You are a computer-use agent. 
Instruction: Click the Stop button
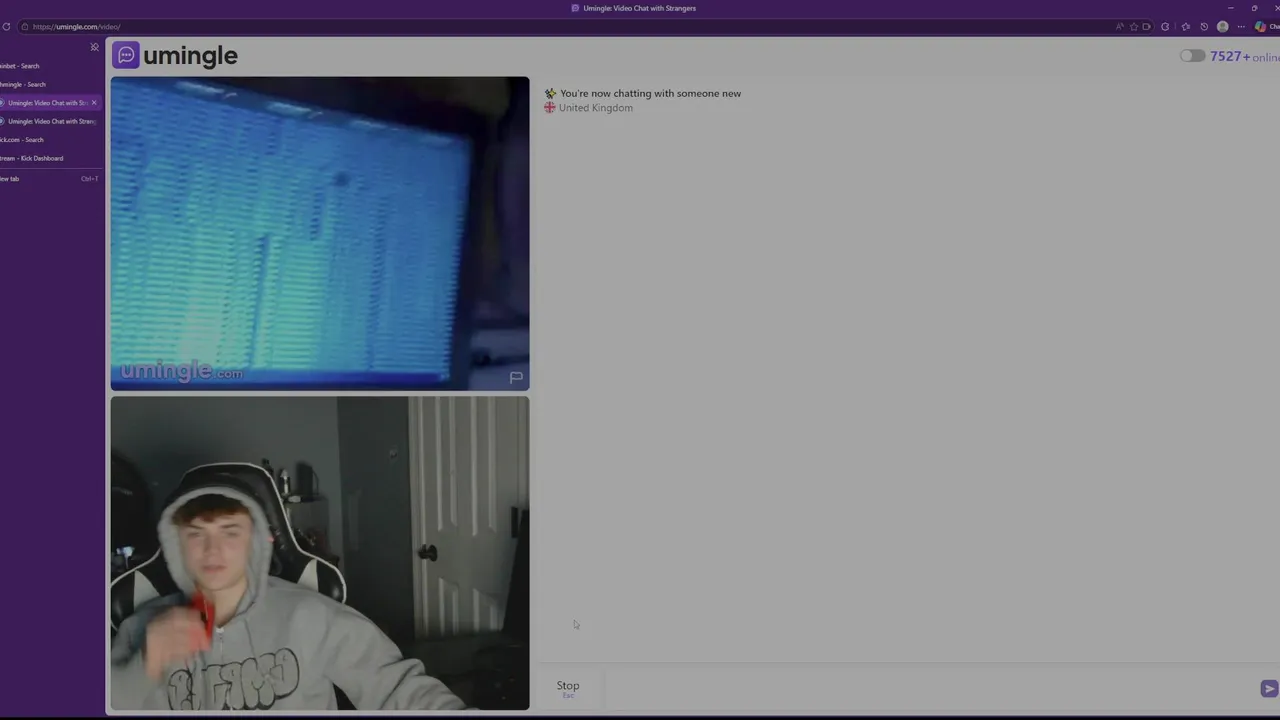pyautogui.click(x=568, y=687)
